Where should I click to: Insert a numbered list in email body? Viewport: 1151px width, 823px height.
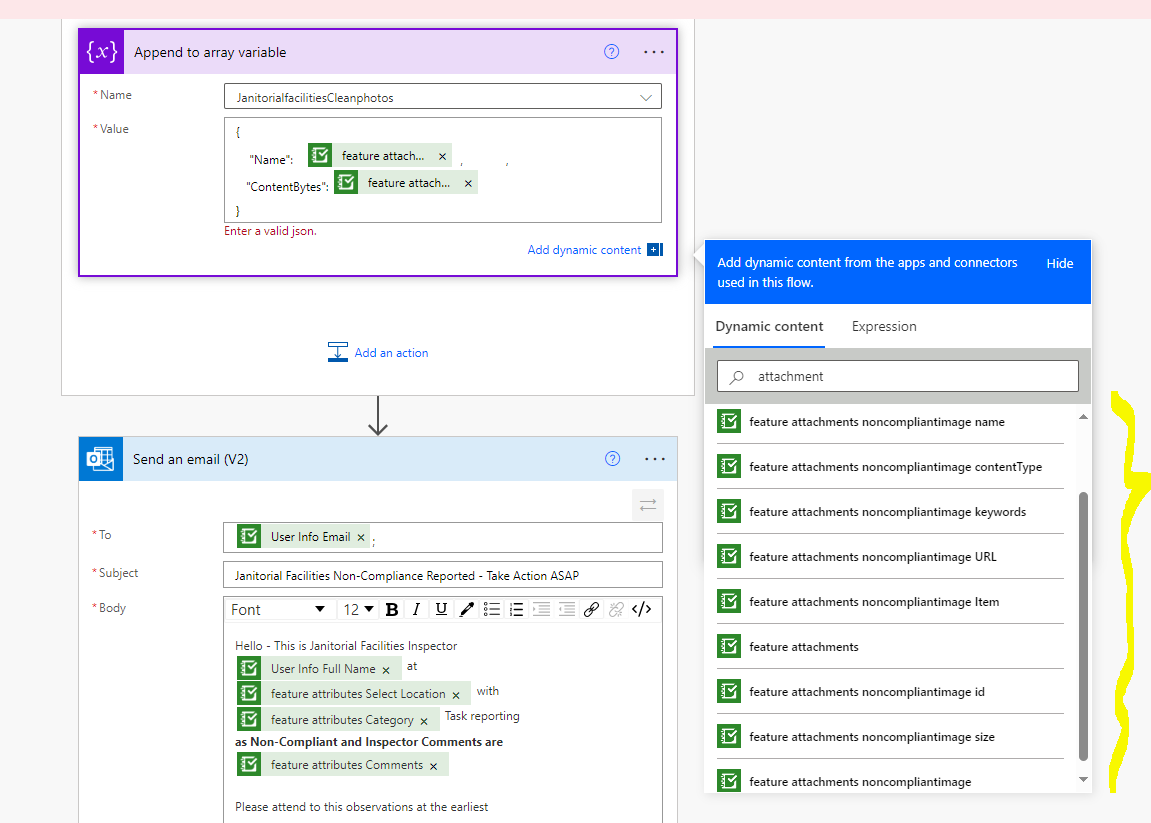click(516, 609)
